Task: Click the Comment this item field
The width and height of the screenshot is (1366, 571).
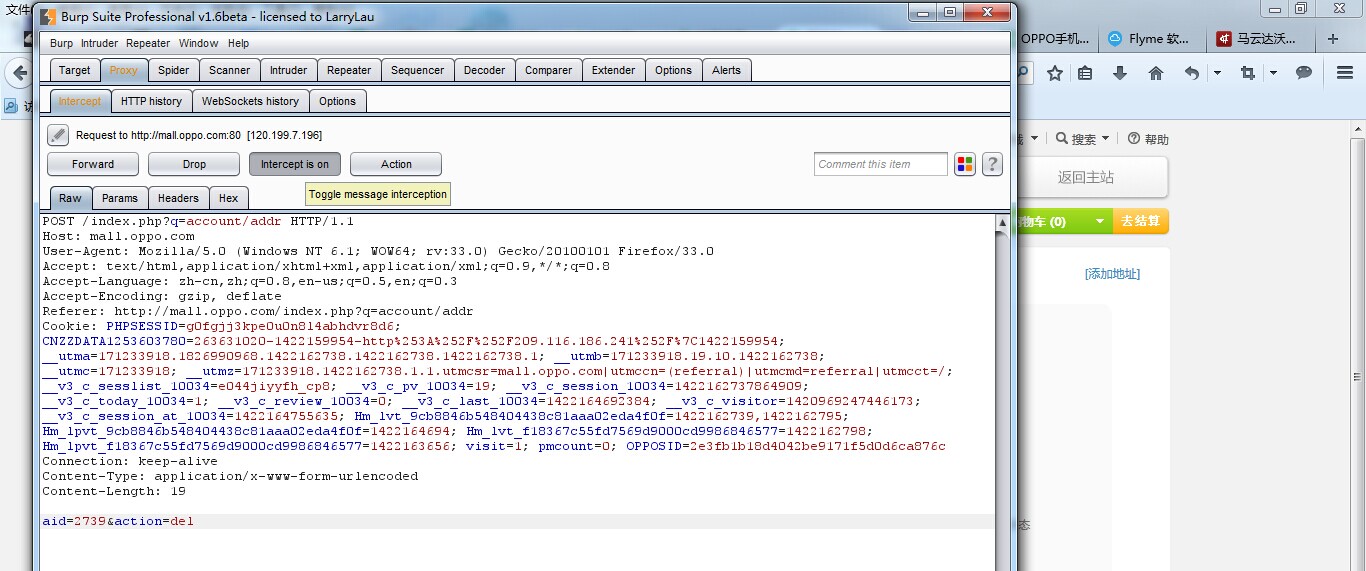Action: (881, 164)
